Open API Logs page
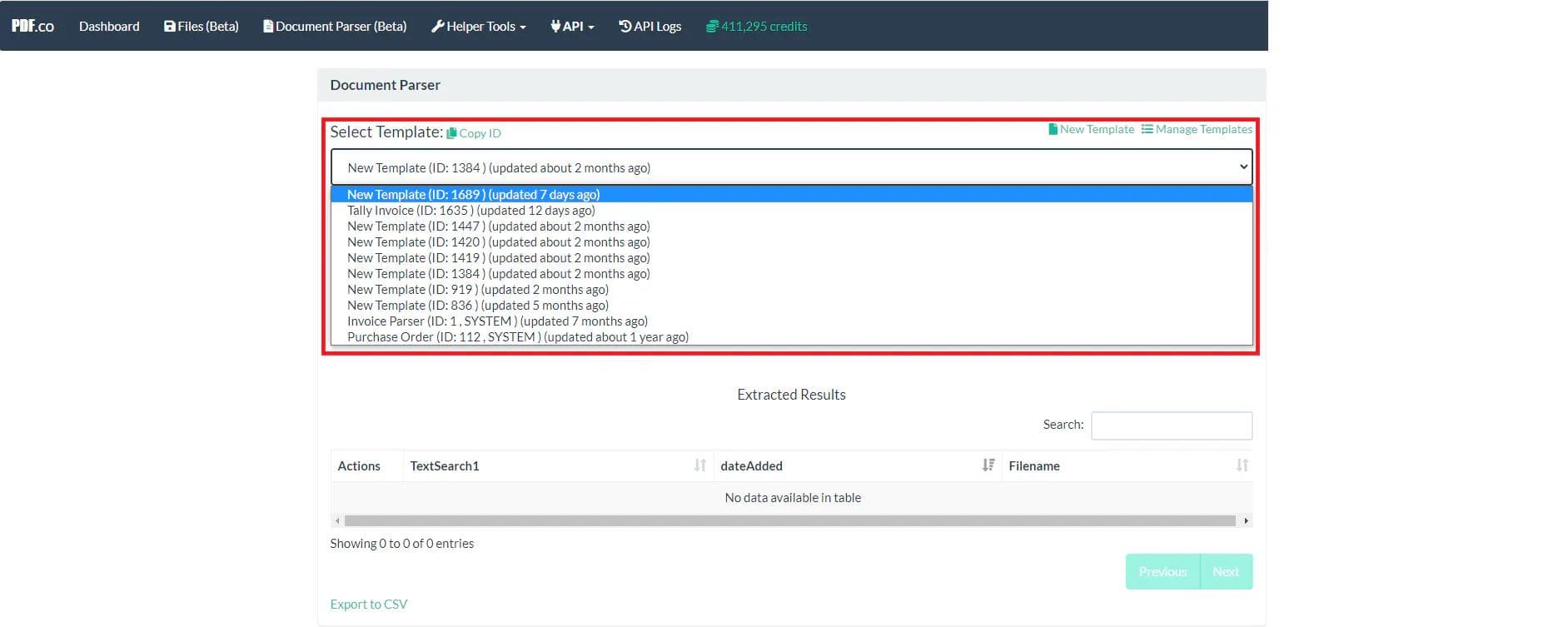 [650, 26]
